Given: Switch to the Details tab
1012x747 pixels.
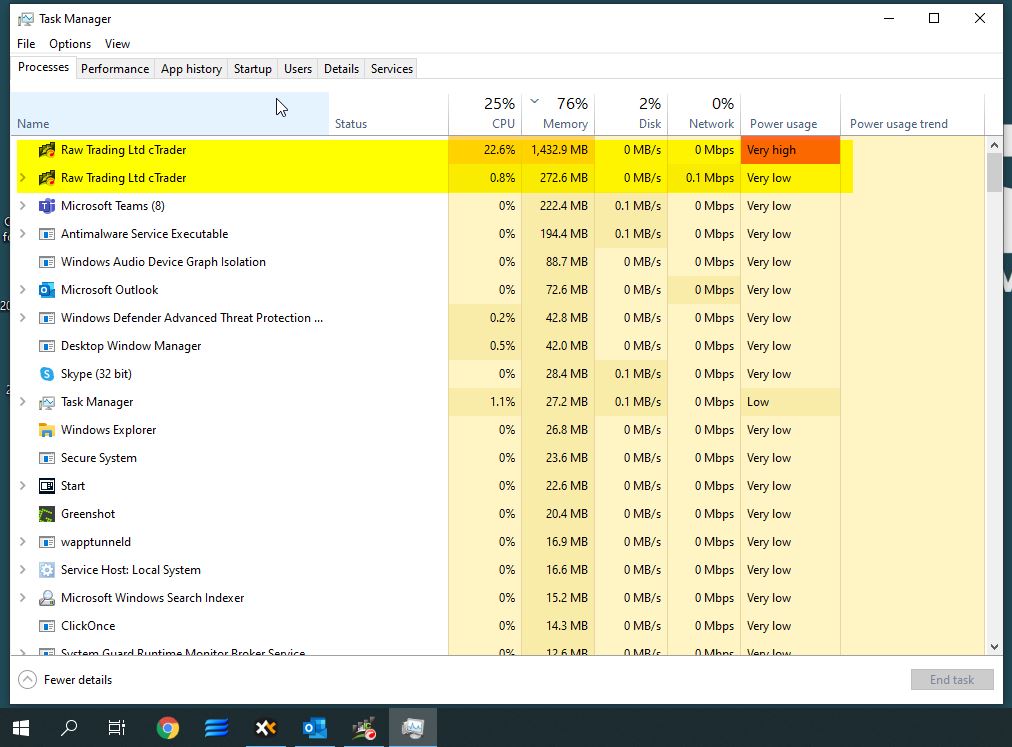Looking at the screenshot, I should tap(341, 68).
